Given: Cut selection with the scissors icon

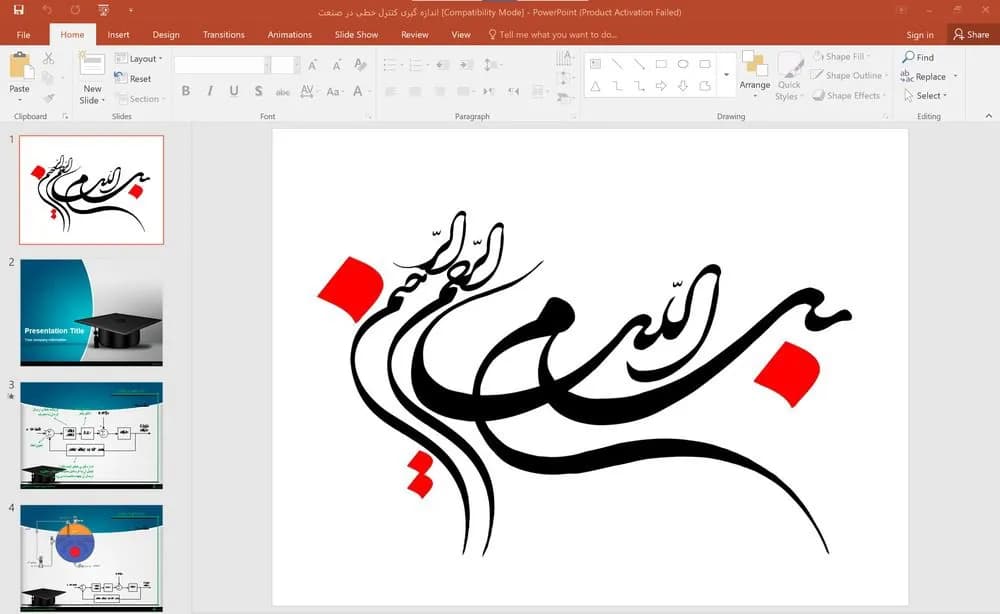Looking at the screenshot, I should [48, 59].
